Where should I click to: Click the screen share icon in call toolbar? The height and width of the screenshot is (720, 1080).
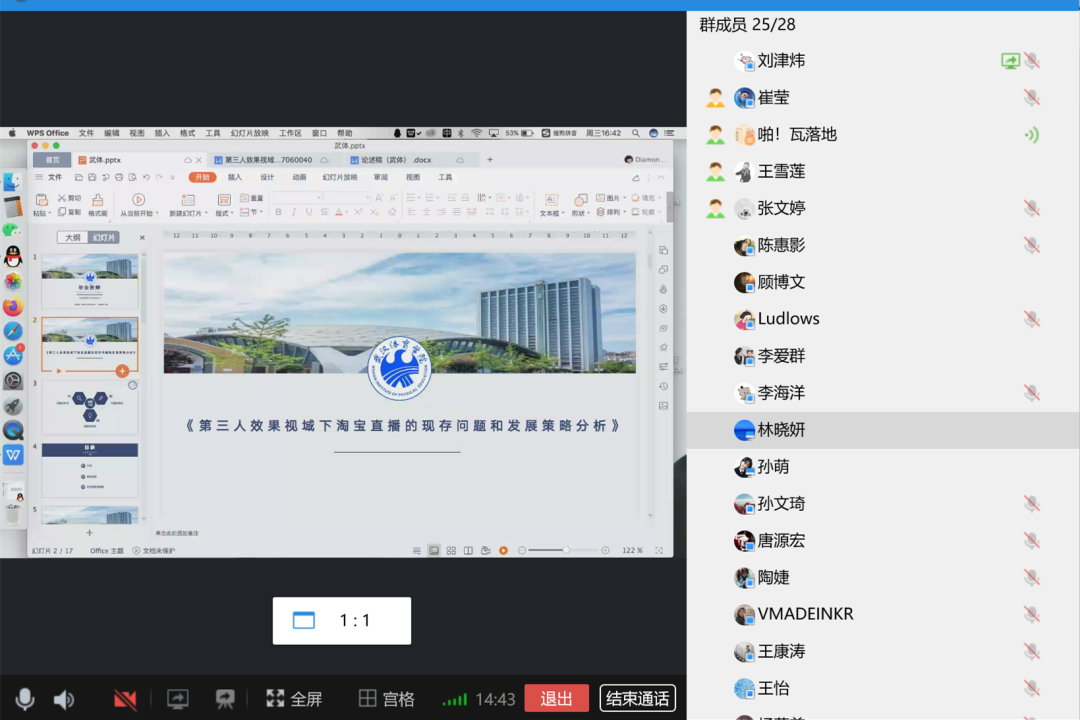pyautogui.click(x=177, y=699)
